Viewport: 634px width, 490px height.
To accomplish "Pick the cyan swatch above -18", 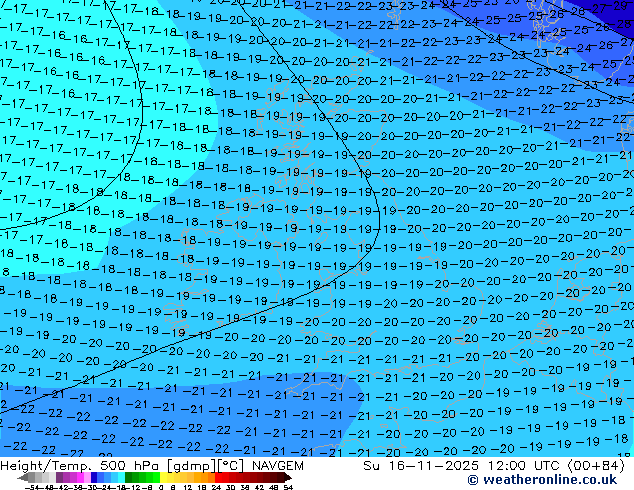I will [x=121, y=478].
